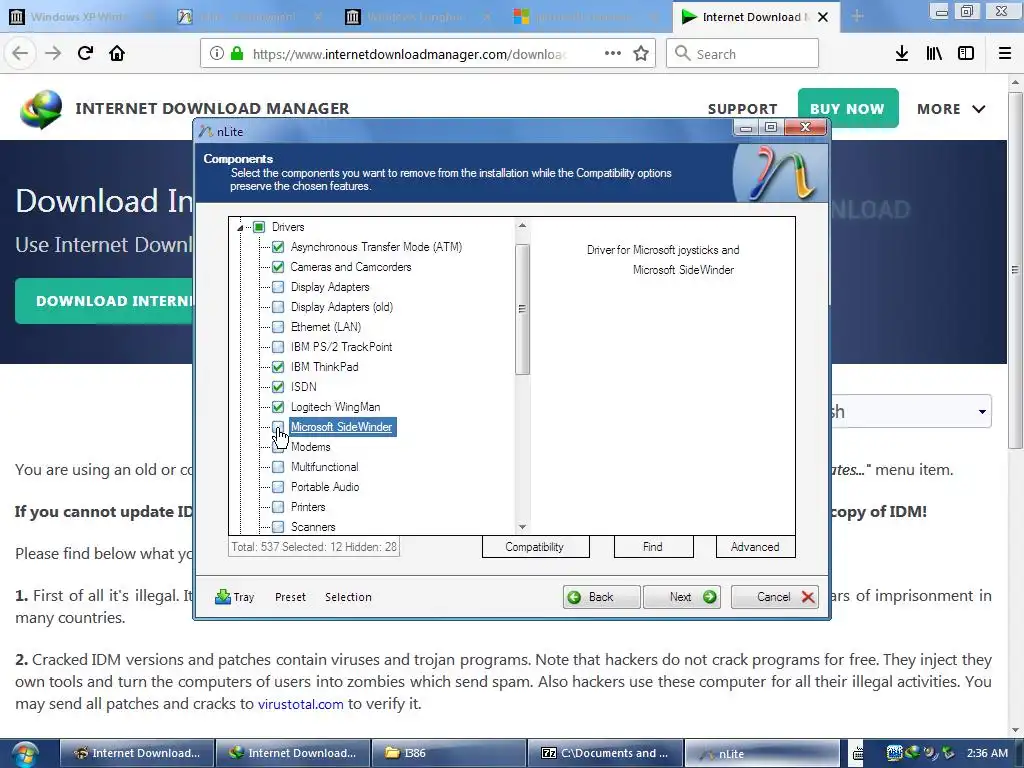Check the Ethernet (LAN) checkbox
This screenshot has width=1024, height=768.
[x=278, y=327]
